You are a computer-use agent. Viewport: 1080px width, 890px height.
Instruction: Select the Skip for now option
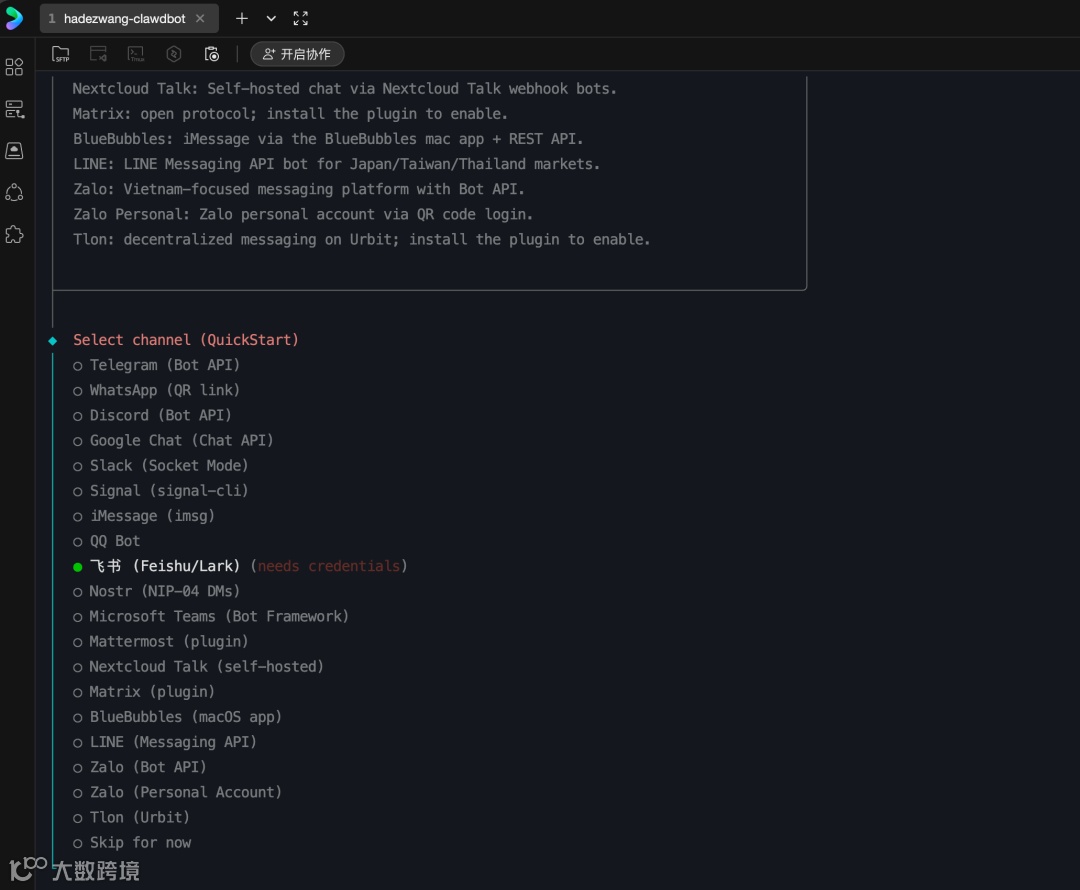[x=132, y=843]
